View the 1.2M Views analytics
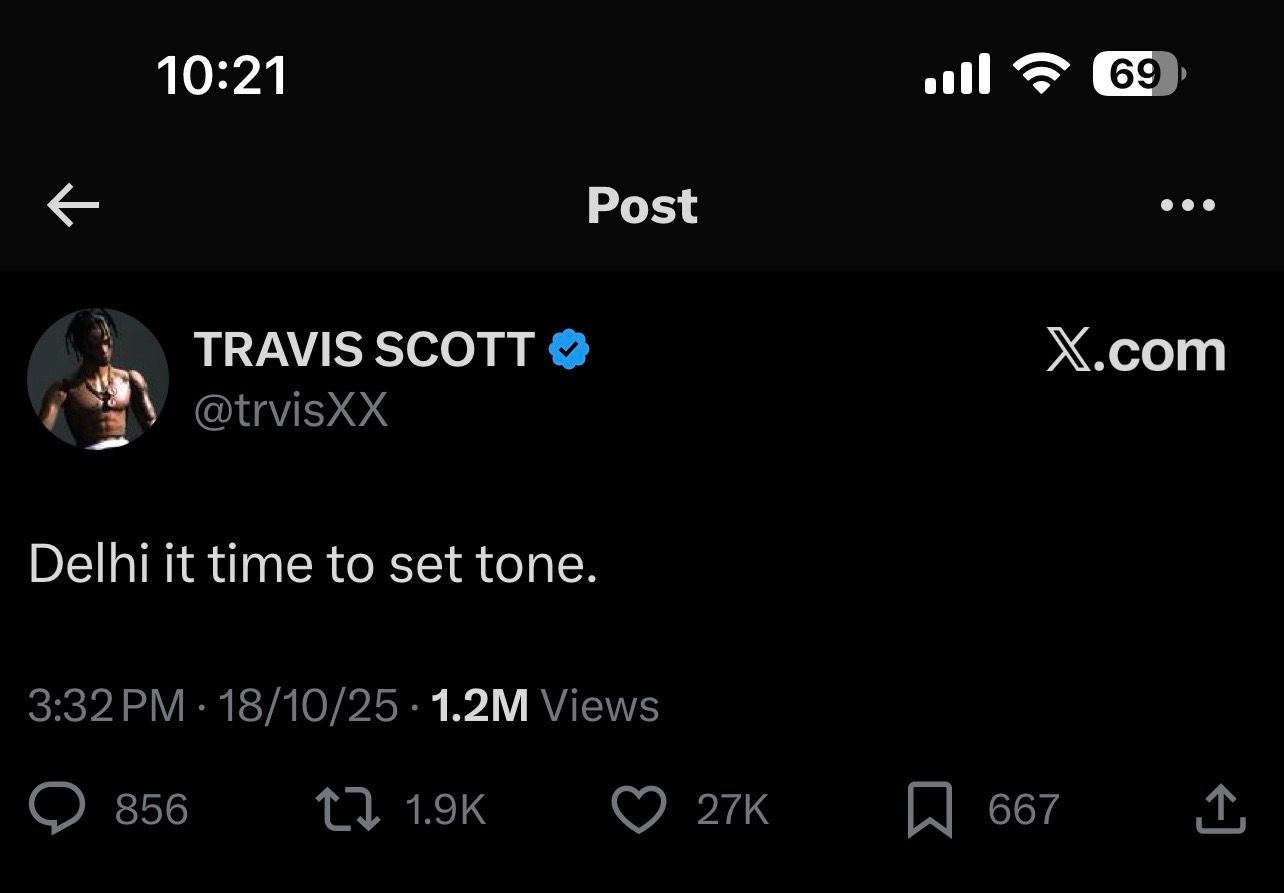Screen dimensions: 1284x893 [545, 706]
